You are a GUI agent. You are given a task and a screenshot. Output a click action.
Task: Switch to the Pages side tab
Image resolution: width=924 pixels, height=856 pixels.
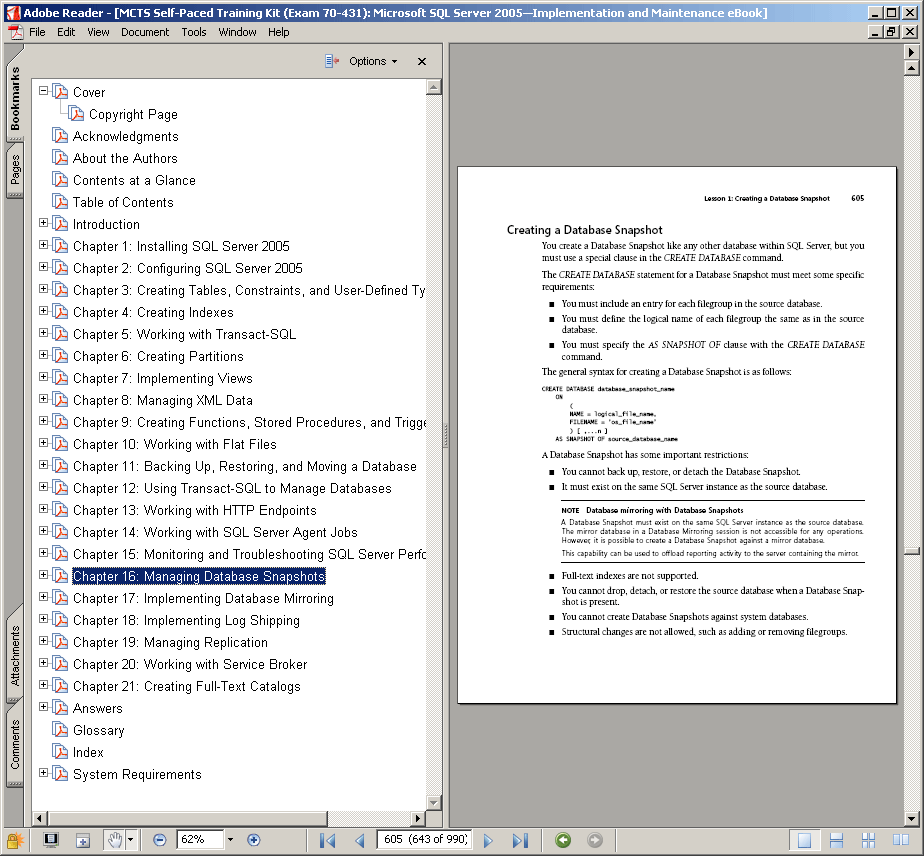pos(15,169)
